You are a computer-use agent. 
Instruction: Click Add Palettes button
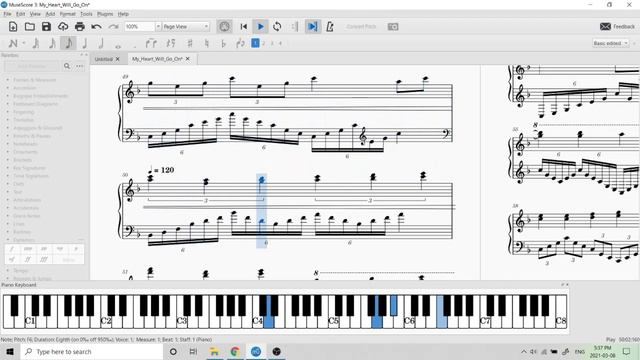pos(32,66)
